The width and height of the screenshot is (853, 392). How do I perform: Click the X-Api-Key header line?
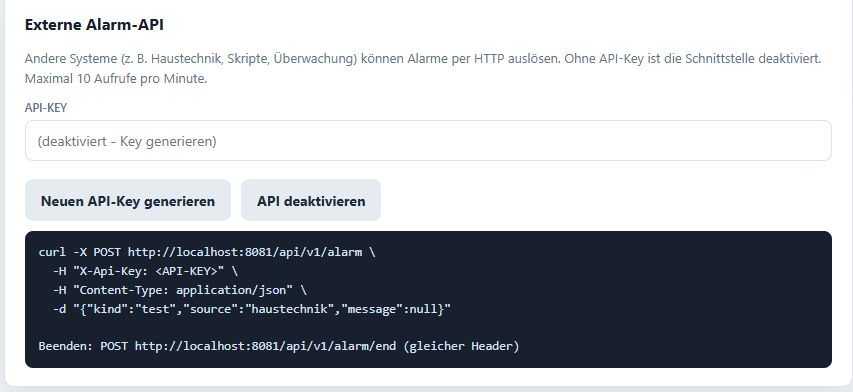(x=145, y=271)
